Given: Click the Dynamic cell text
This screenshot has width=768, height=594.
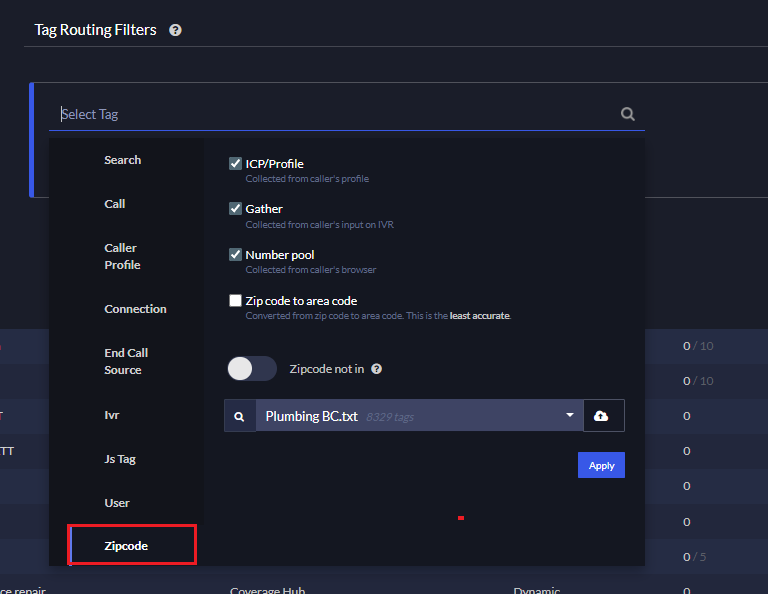Looking at the screenshot, I should pyautogui.click(x=537, y=590).
